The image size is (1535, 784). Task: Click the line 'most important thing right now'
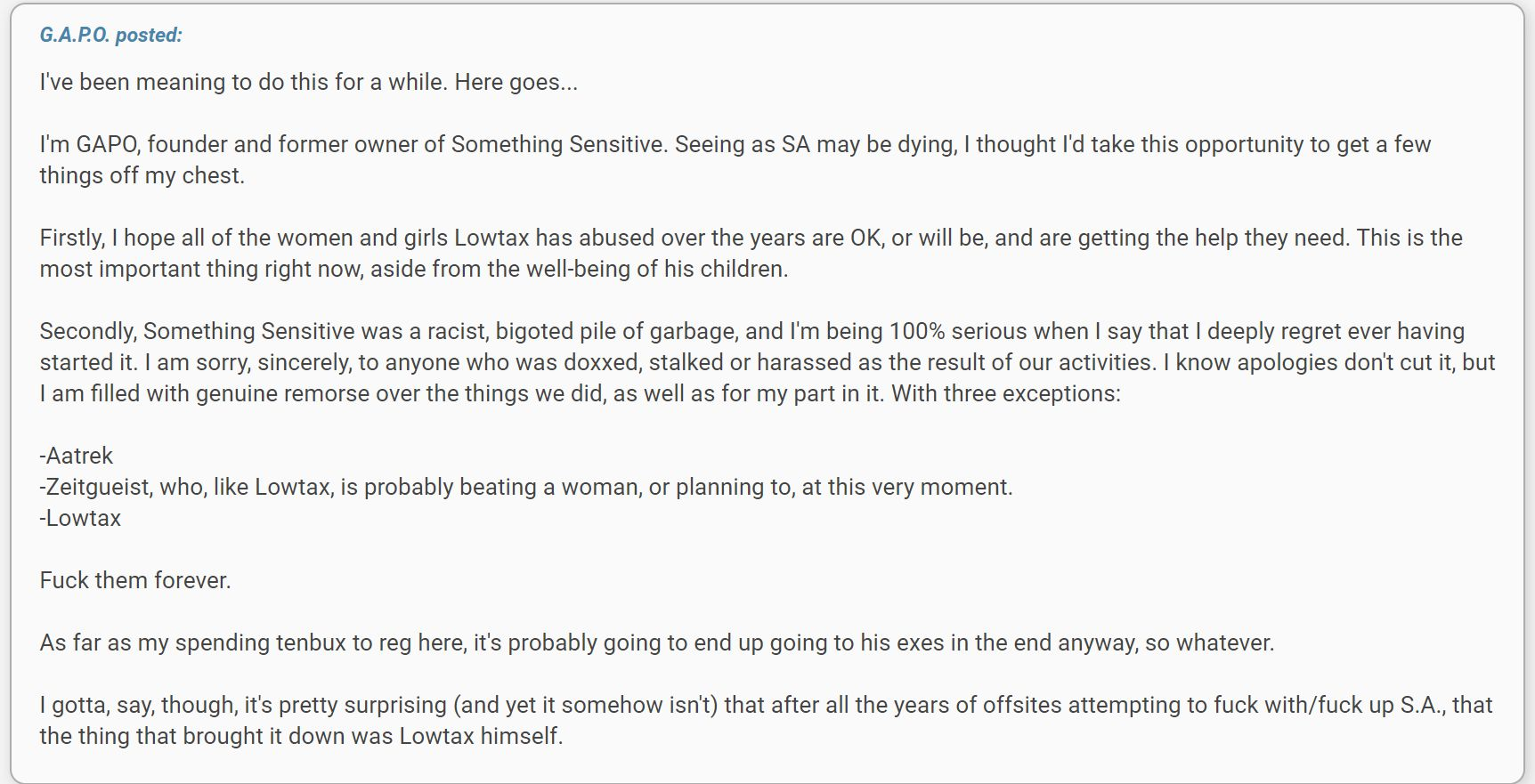[414, 269]
